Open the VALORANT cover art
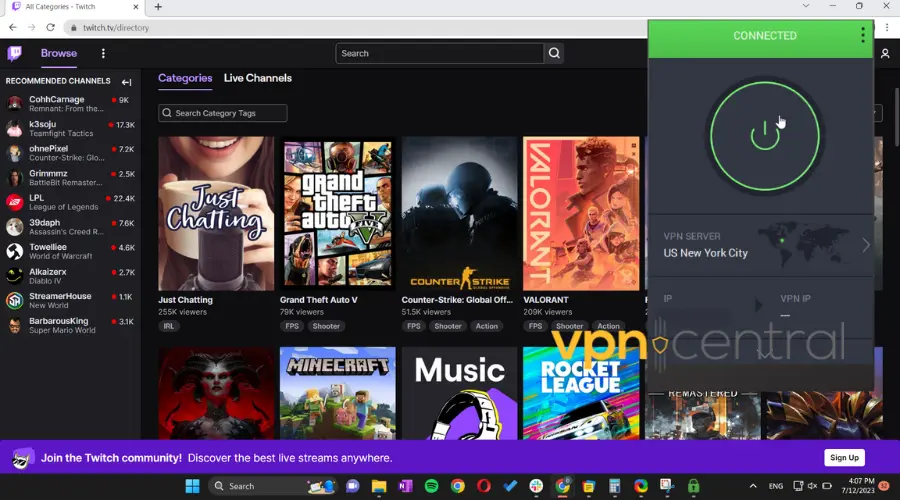 pyautogui.click(x=581, y=214)
